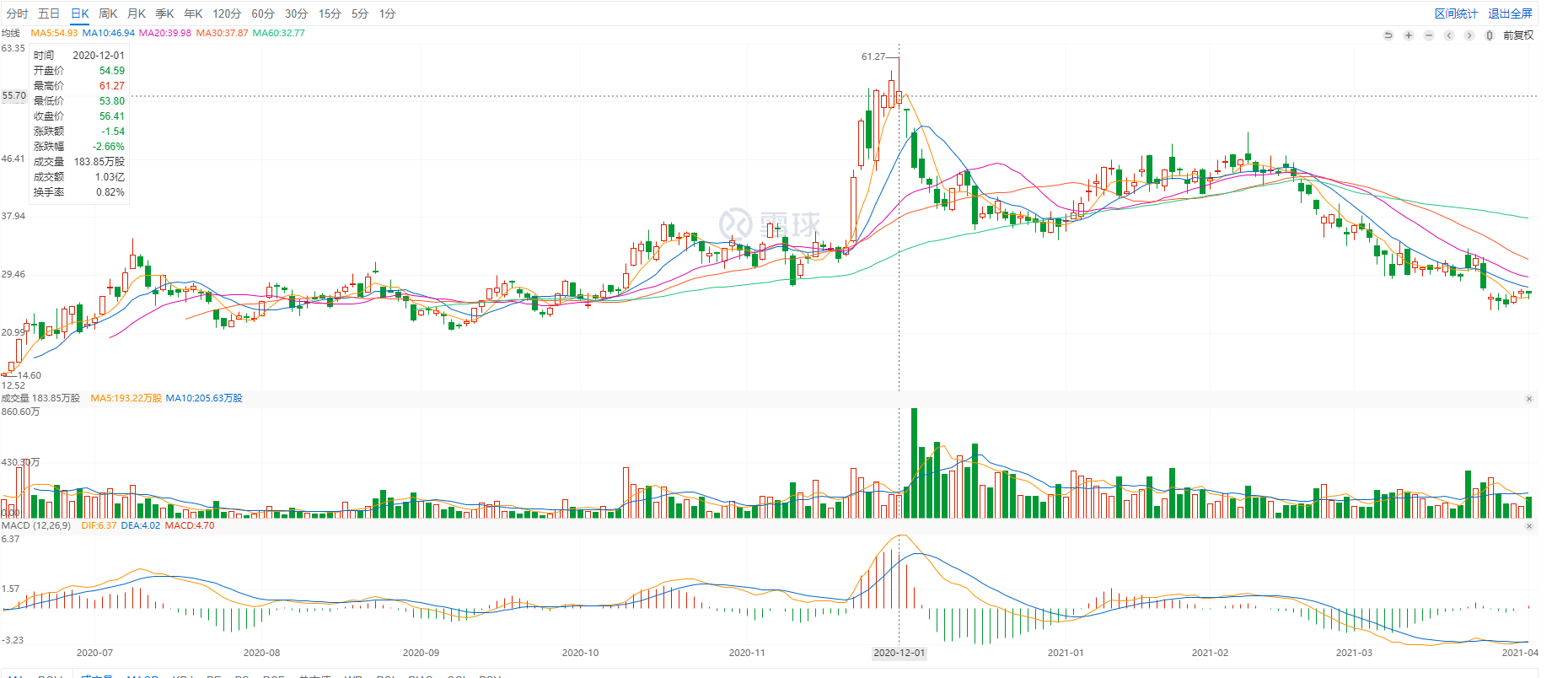Viewport: 1568px width, 678px height.
Task: Click the MA5:54.93 legend label
Action: 54,33
